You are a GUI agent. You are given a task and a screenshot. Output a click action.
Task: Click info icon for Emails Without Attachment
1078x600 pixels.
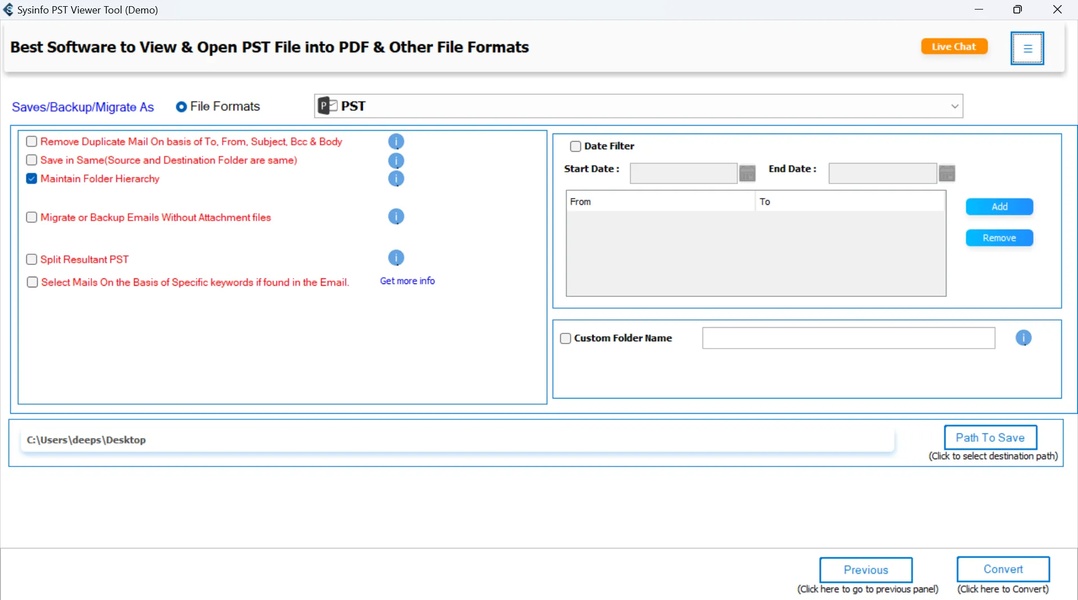[396, 217]
